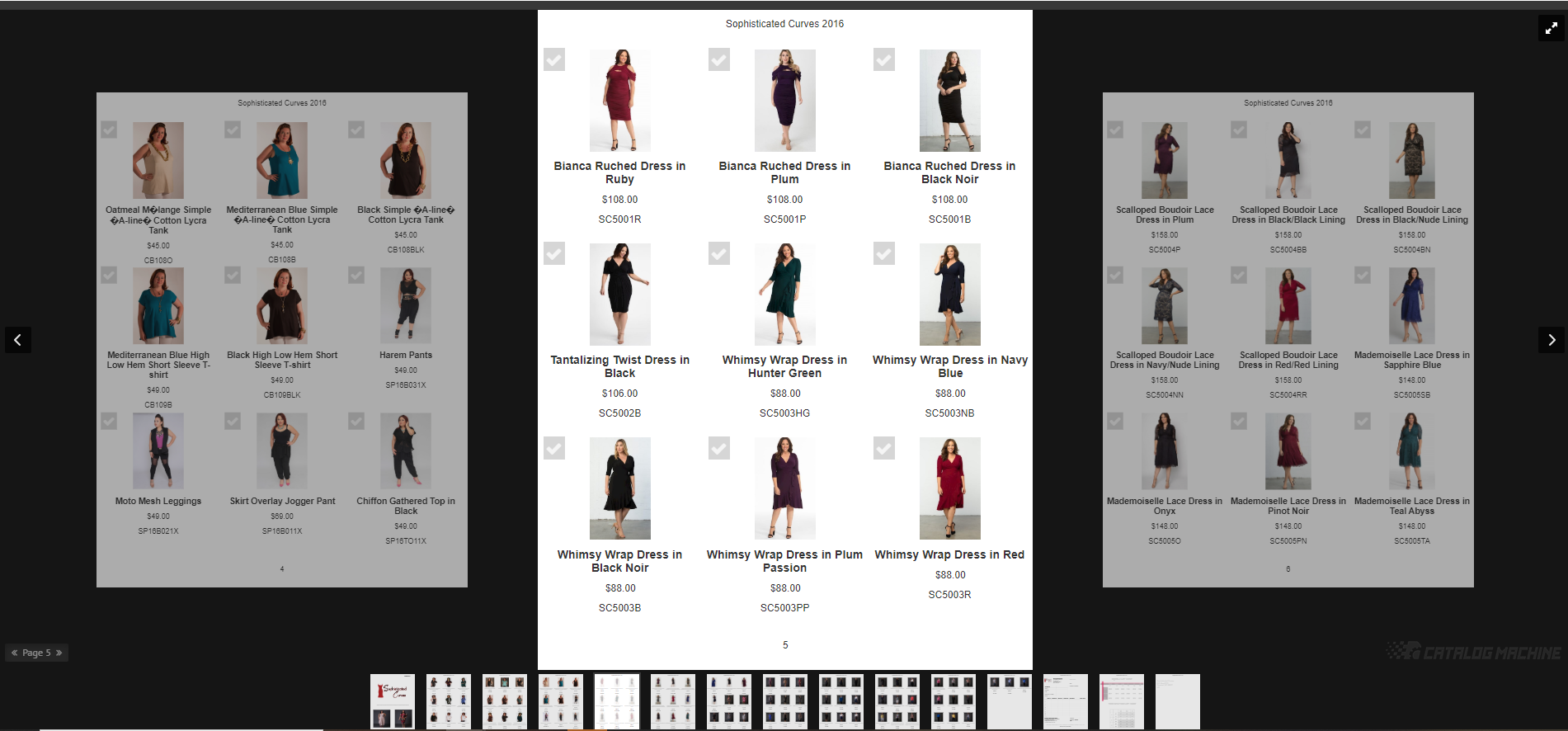Image resolution: width=1568 pixels, height=731 pixels.
Task: Open the sixth page thumbnail in strip
Action: click(673, 701)
